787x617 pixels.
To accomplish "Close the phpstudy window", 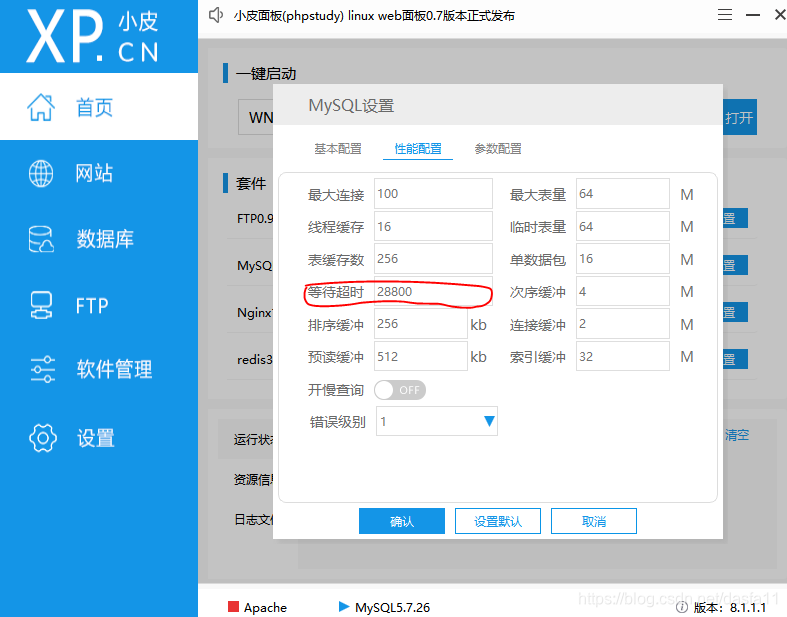I will pyautogui.click(x=780, y=15).
